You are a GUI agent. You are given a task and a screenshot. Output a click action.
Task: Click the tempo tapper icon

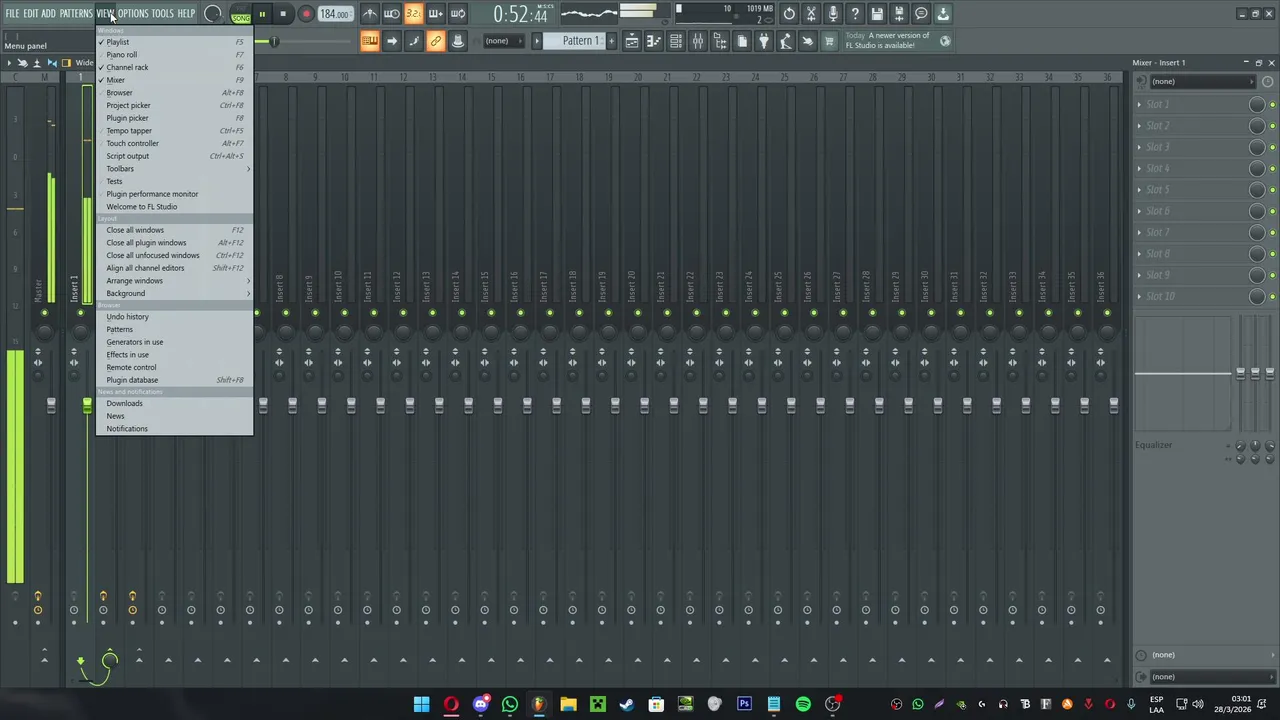(786, 41)
